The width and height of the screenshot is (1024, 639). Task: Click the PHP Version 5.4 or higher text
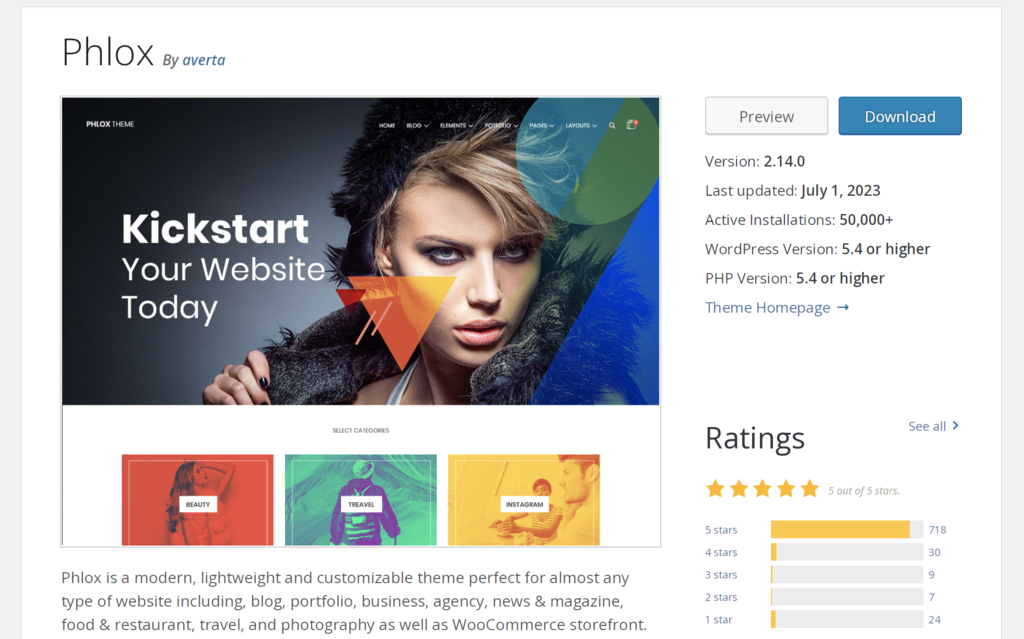pos(795,278)
